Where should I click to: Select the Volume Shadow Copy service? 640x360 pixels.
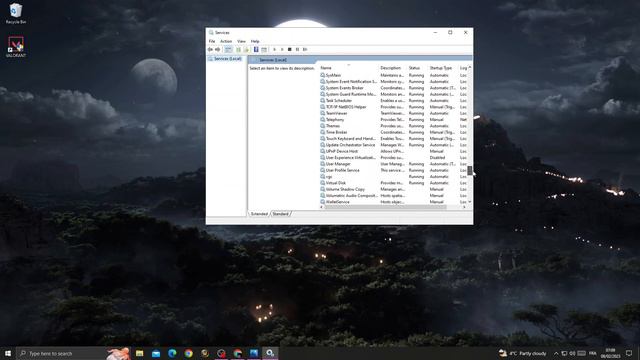393,189
